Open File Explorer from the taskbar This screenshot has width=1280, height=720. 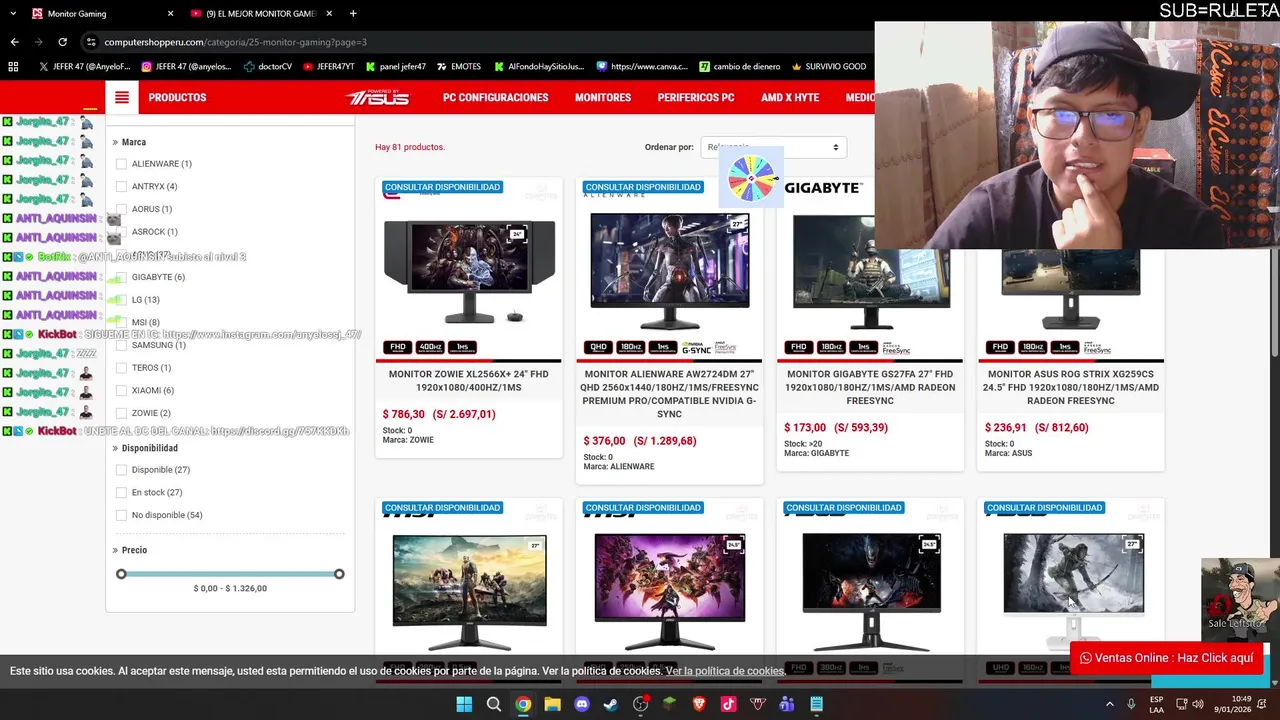[x=552, y=704]
